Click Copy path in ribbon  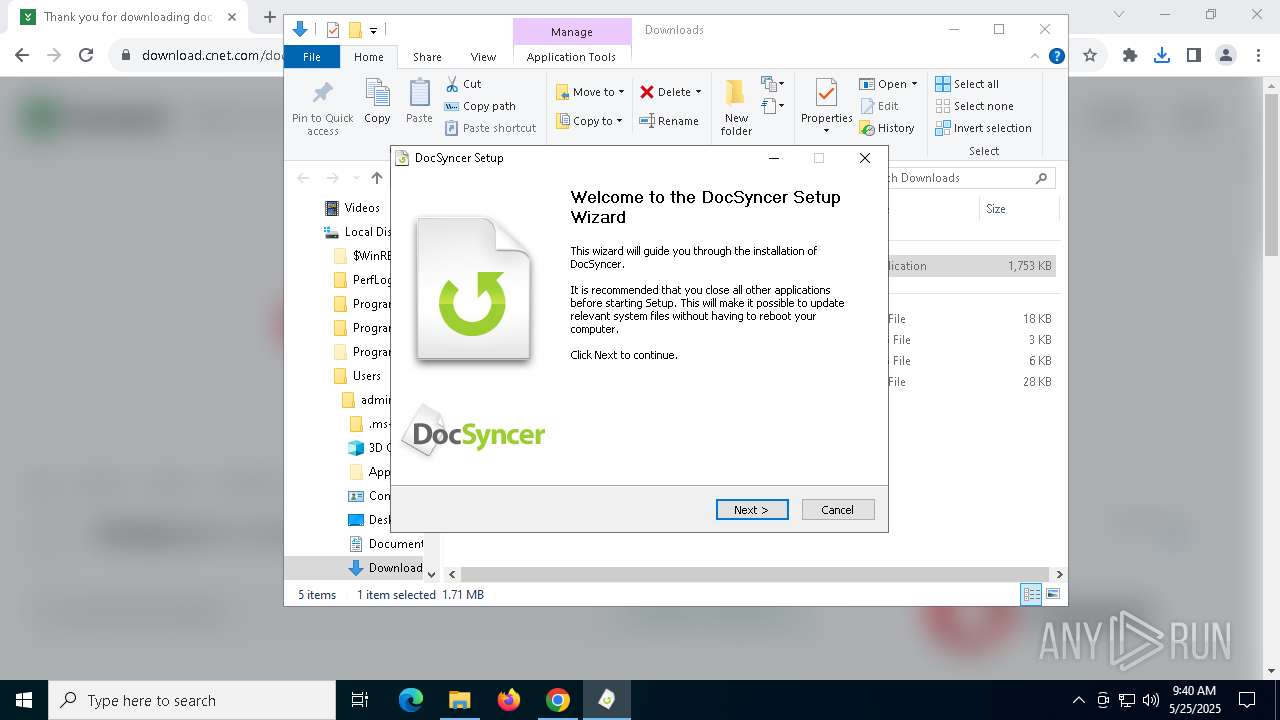pos(480,106)
